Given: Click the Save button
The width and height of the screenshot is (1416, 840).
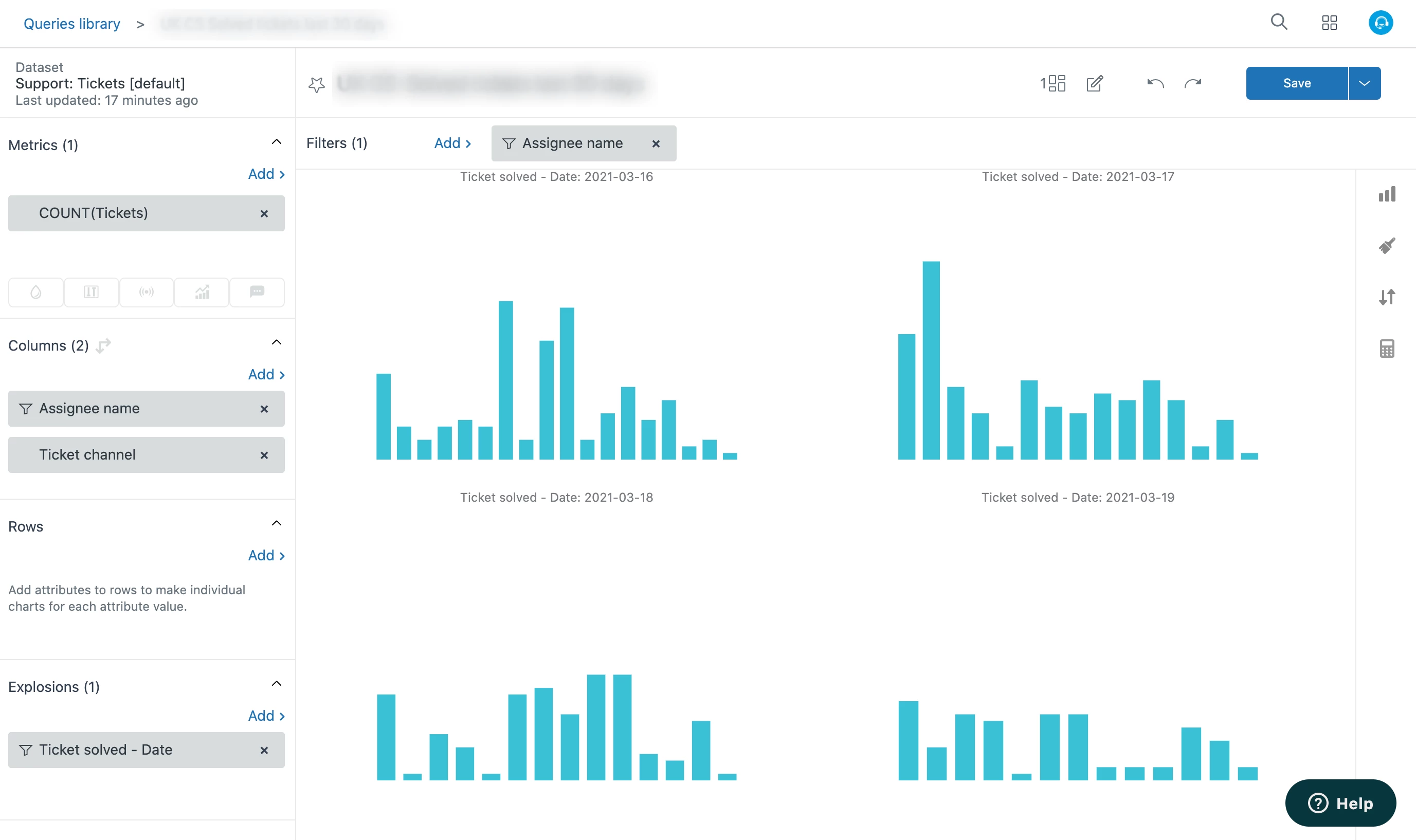Looking at the screenshot, I should (x=1296, y=83).
